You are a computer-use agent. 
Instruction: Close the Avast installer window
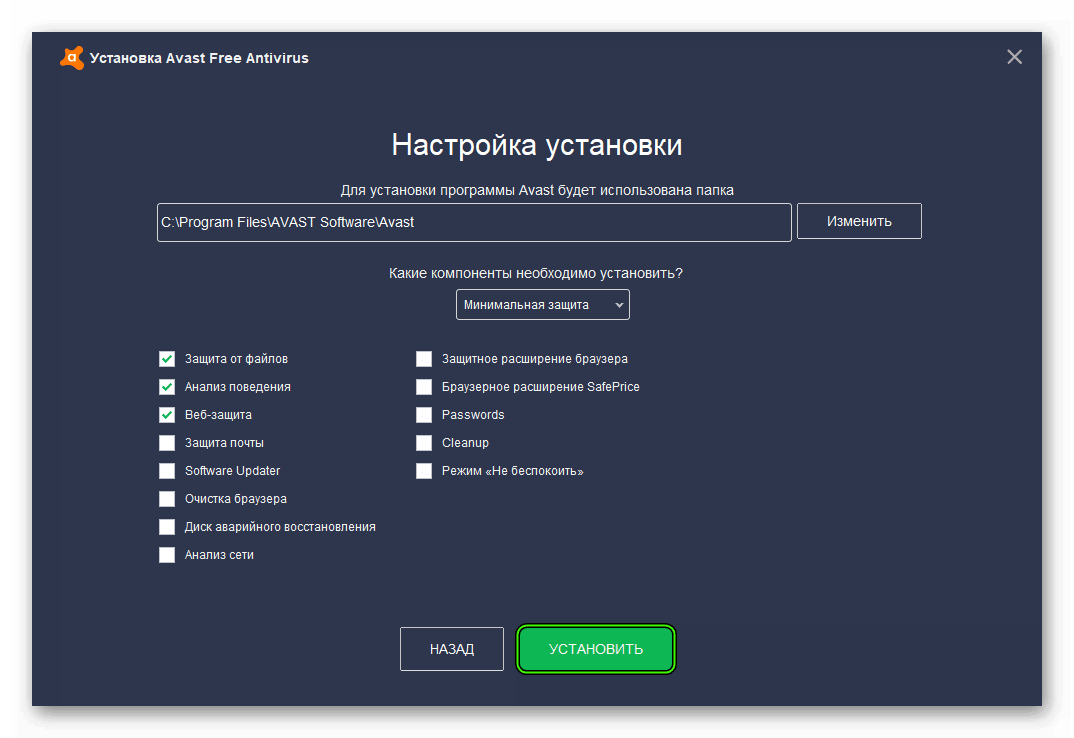coord(1014,57)
